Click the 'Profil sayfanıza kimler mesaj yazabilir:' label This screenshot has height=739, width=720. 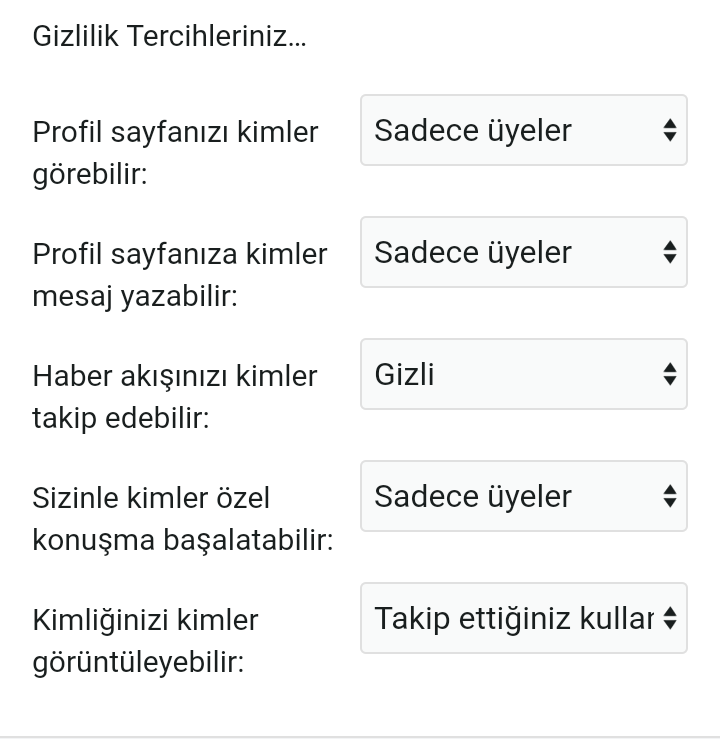(179, 275)
